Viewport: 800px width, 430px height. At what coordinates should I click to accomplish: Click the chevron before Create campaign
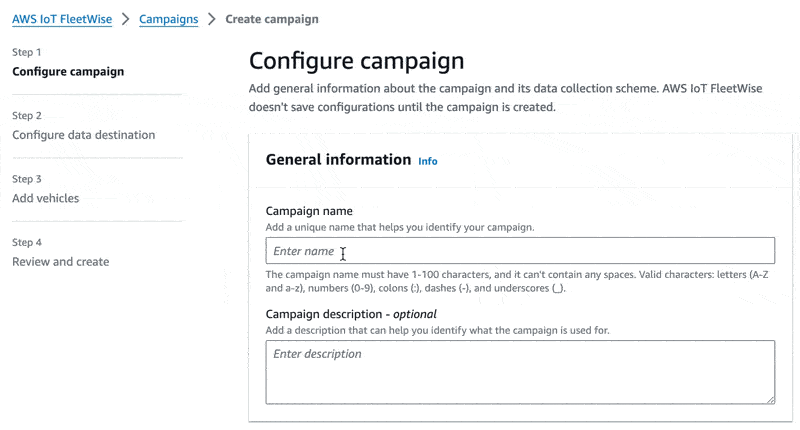pos(212,19)
